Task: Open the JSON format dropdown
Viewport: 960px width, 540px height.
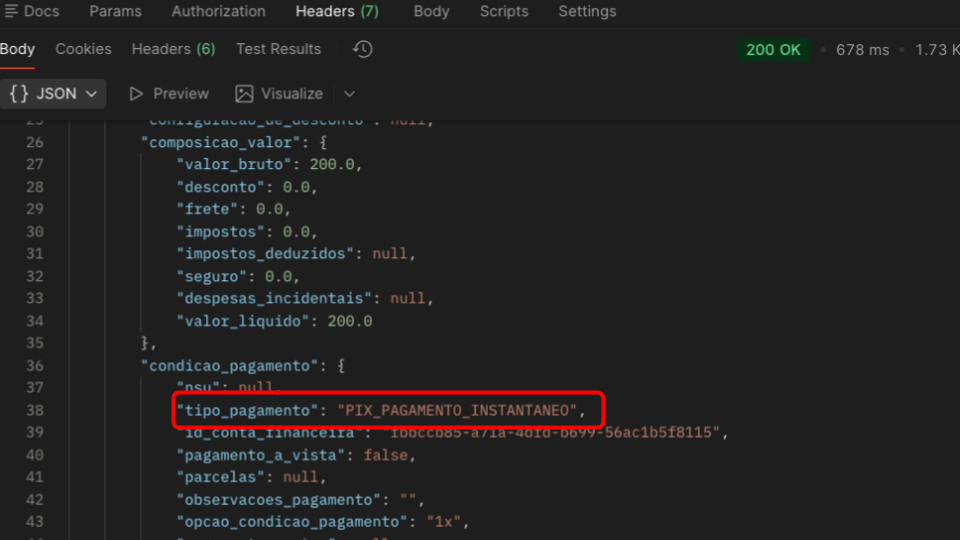Action: 53,94
